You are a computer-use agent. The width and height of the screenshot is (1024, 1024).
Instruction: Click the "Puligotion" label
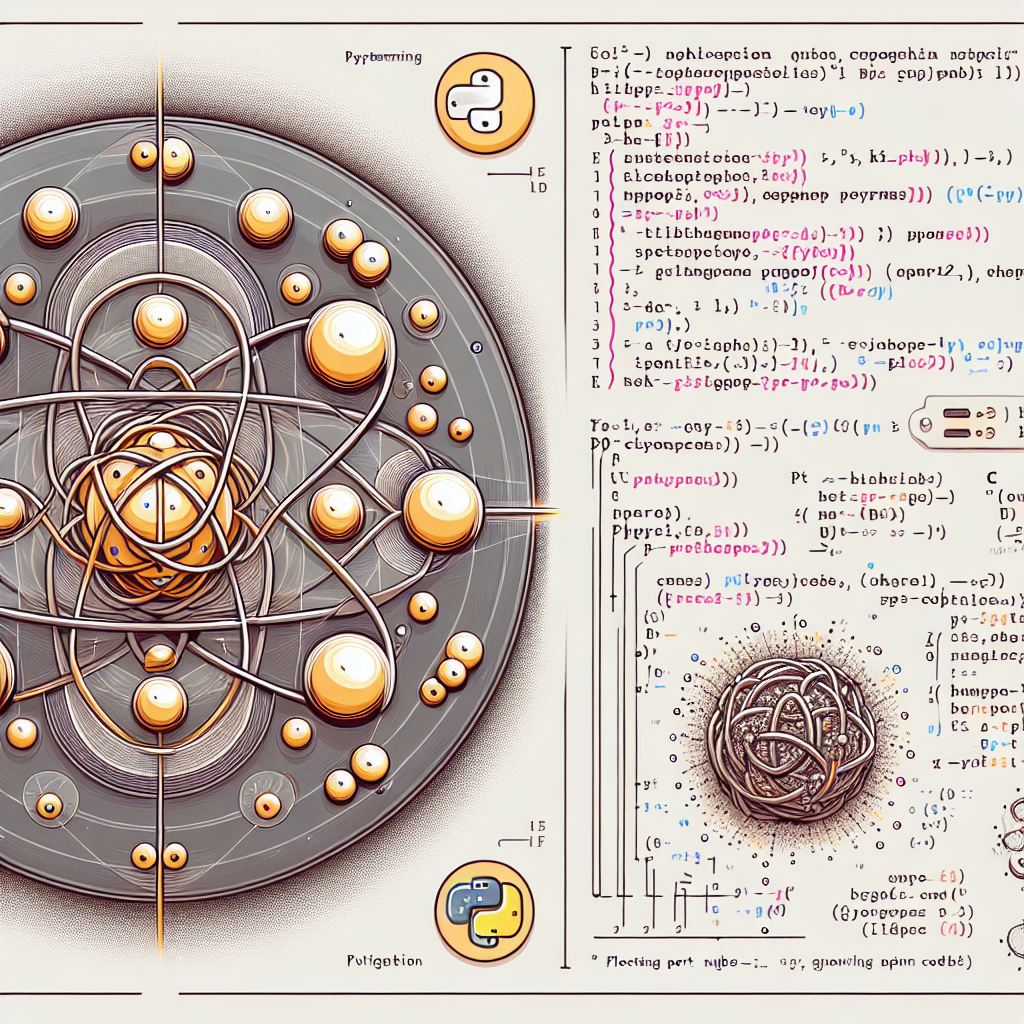coord(384,961)
